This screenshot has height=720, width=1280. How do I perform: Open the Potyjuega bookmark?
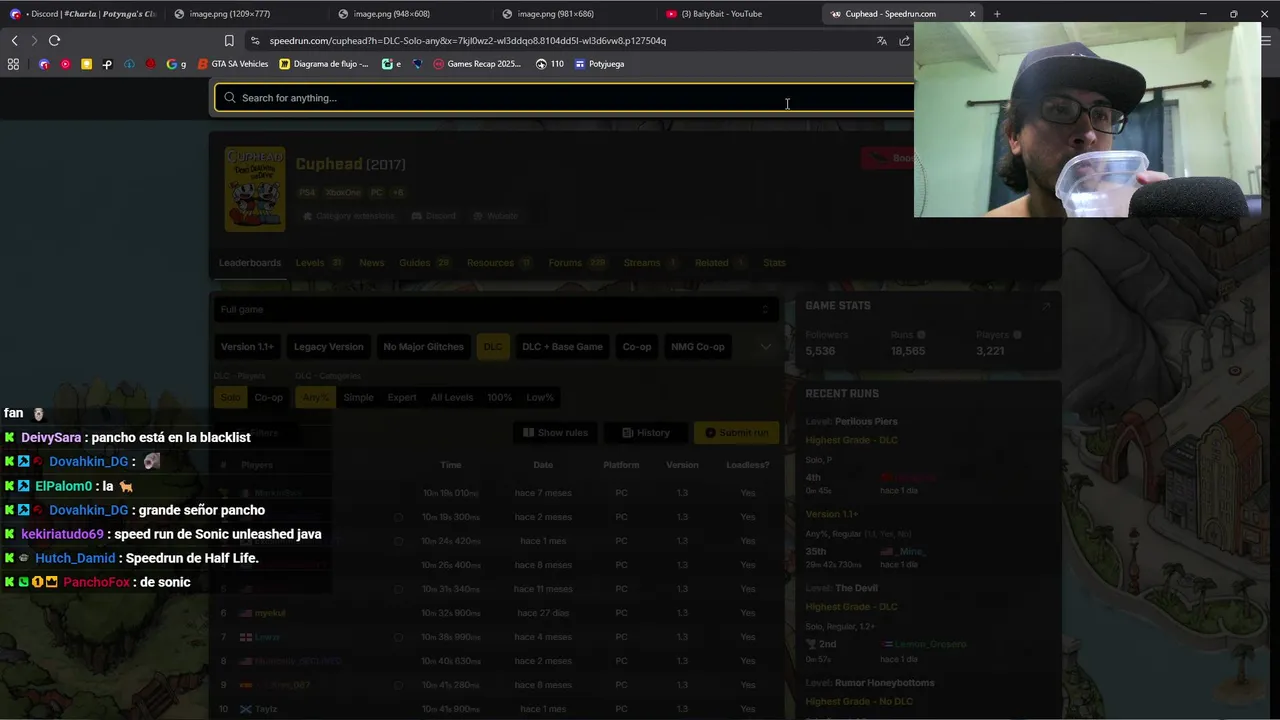pyautogui.click(x=600, y=64)
